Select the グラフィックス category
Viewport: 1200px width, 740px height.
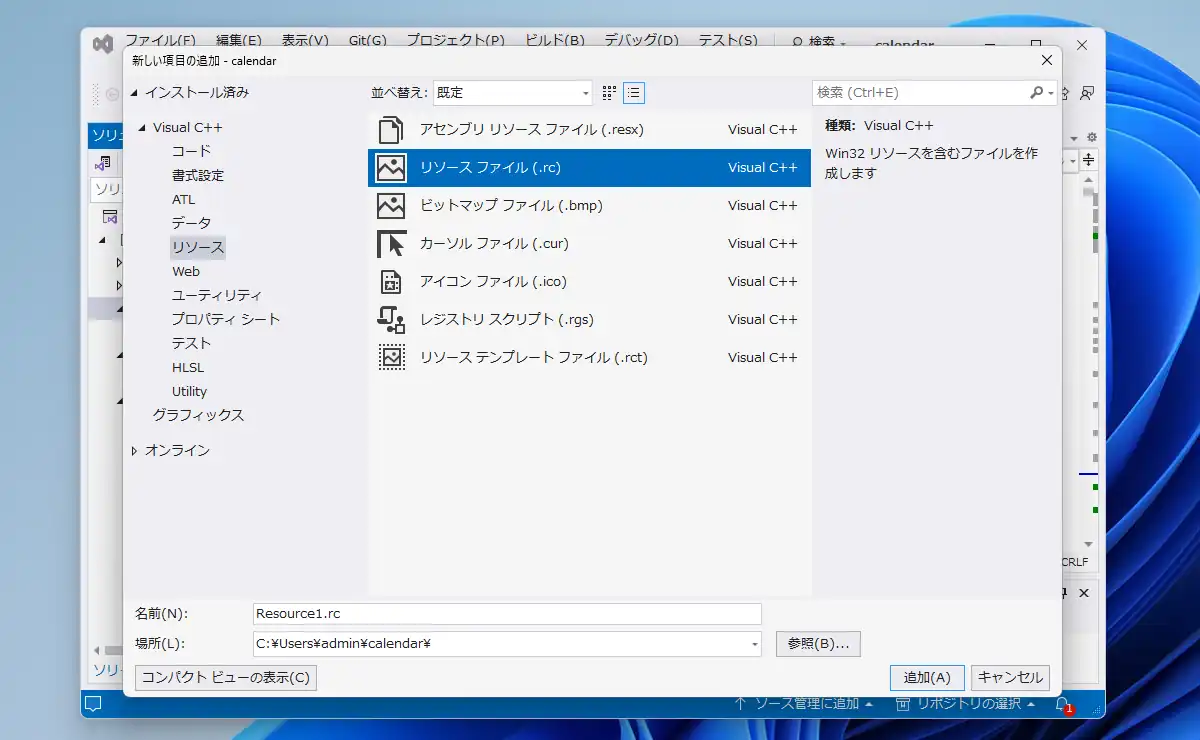(x=198, y=415)
